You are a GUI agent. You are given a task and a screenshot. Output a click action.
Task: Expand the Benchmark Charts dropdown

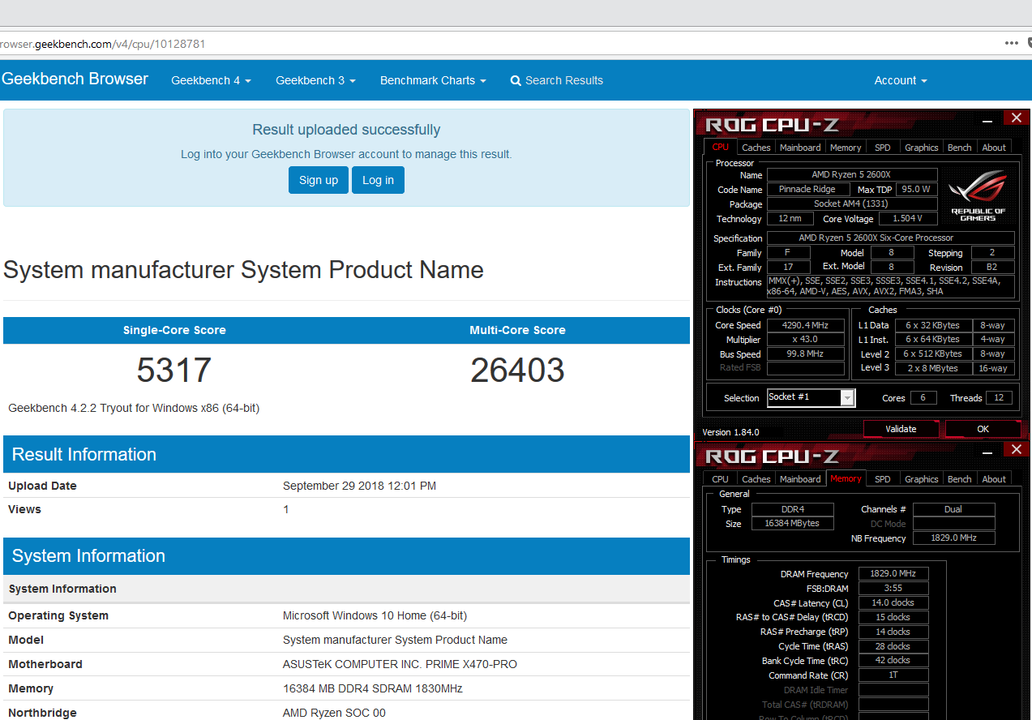point(432,80)
